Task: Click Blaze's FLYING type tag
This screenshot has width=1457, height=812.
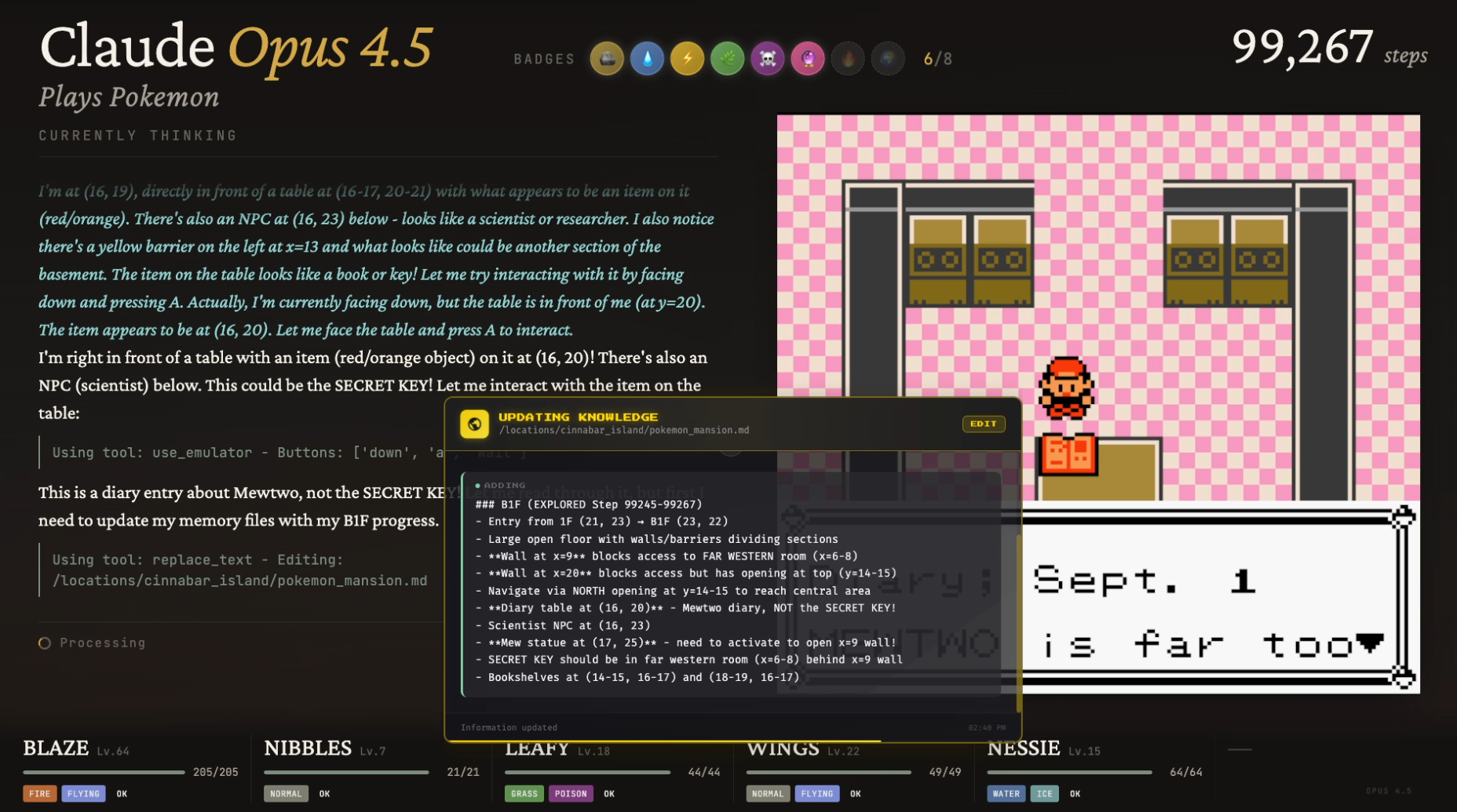Action: point(83,794)
